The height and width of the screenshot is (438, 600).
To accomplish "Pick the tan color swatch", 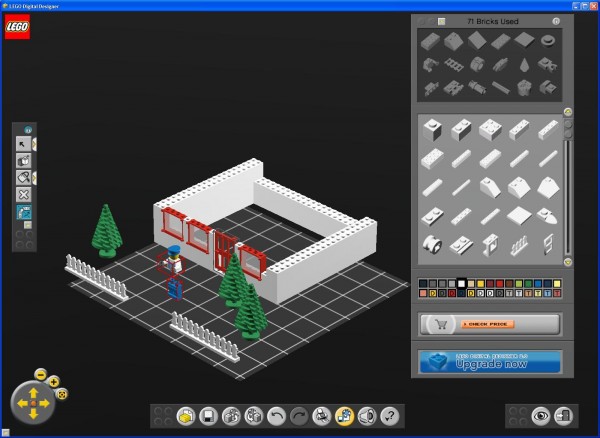I will 471,283.
